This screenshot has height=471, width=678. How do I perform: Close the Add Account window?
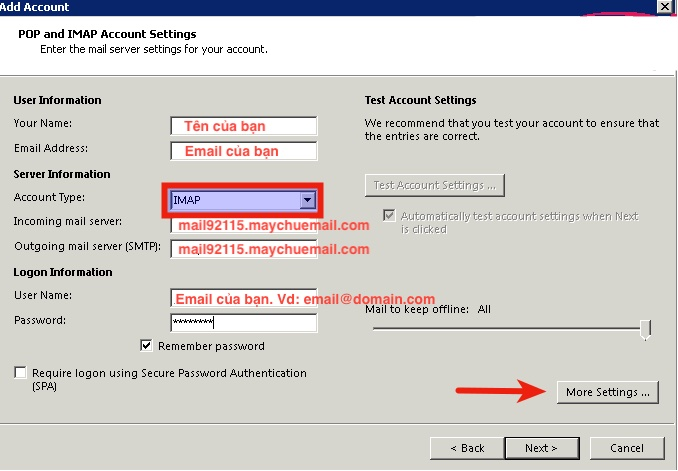pos(664,7)
